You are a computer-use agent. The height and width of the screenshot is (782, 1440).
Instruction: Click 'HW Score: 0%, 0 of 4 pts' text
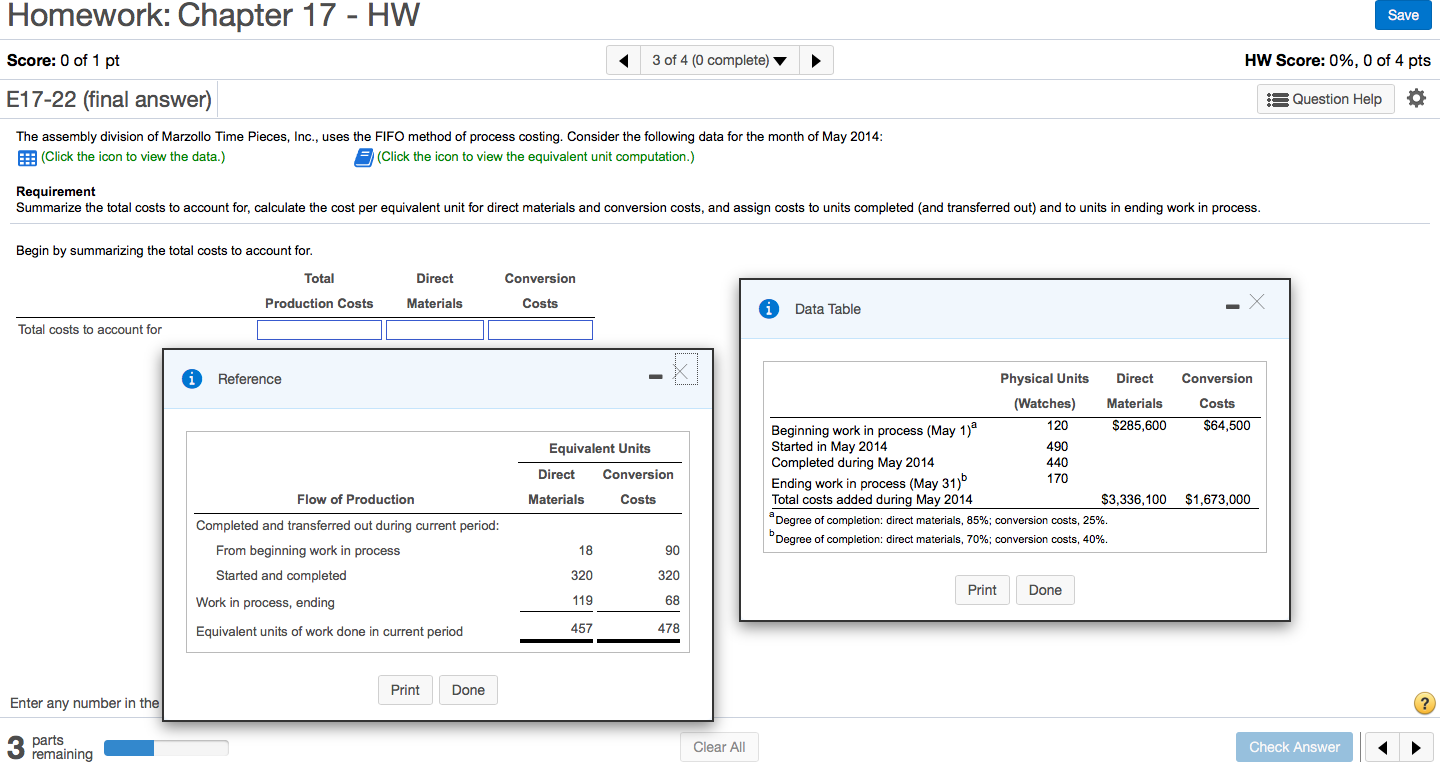pyautogui.click(x=1337, y=60)
